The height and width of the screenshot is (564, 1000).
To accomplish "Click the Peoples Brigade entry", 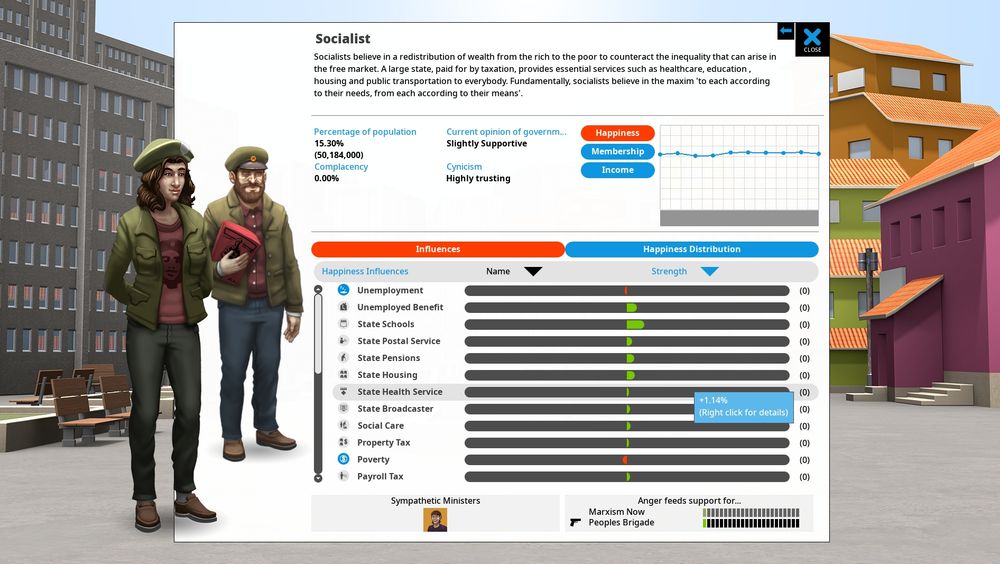I will [621, 523].
